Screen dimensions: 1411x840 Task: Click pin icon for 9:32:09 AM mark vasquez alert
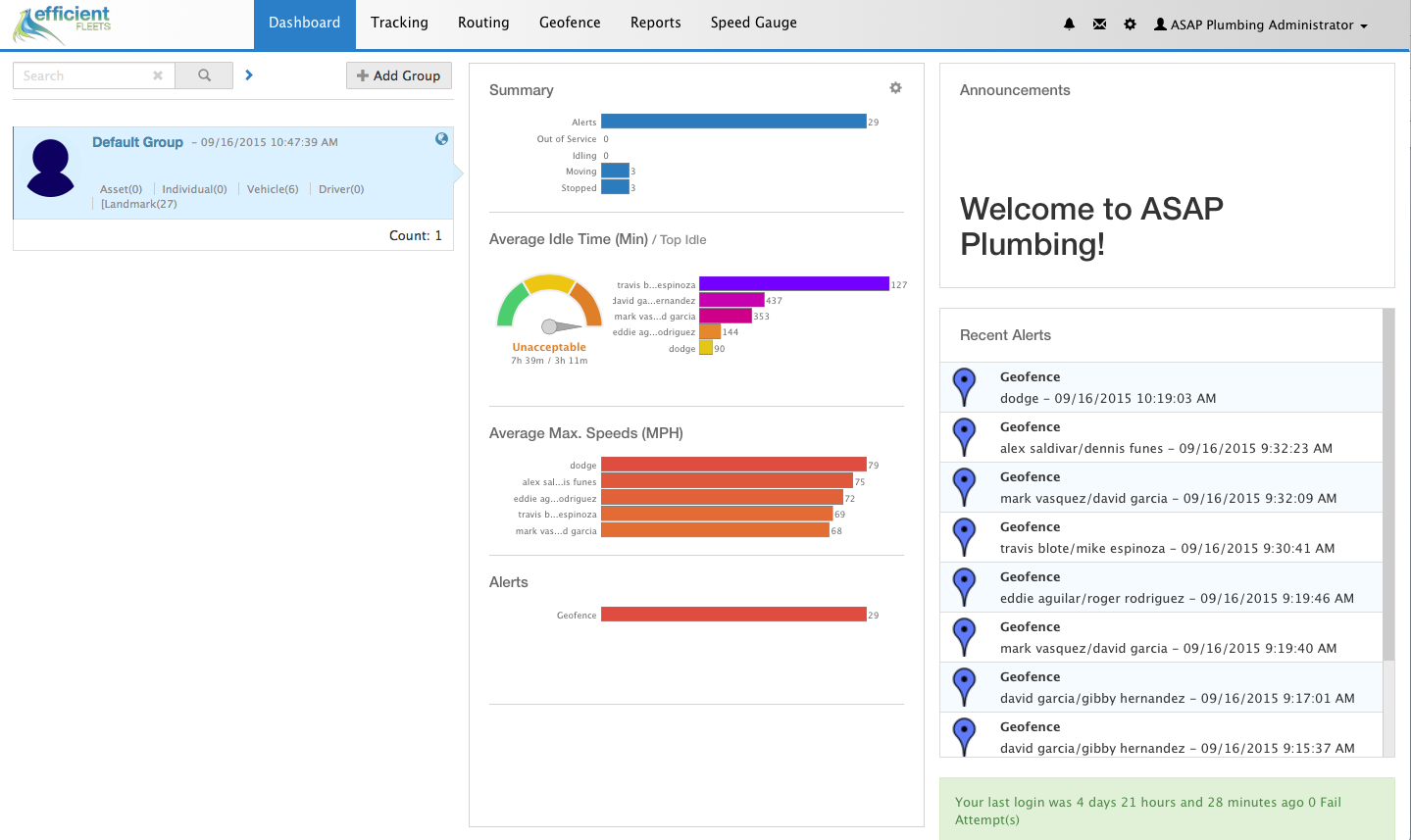pos(965,487)
